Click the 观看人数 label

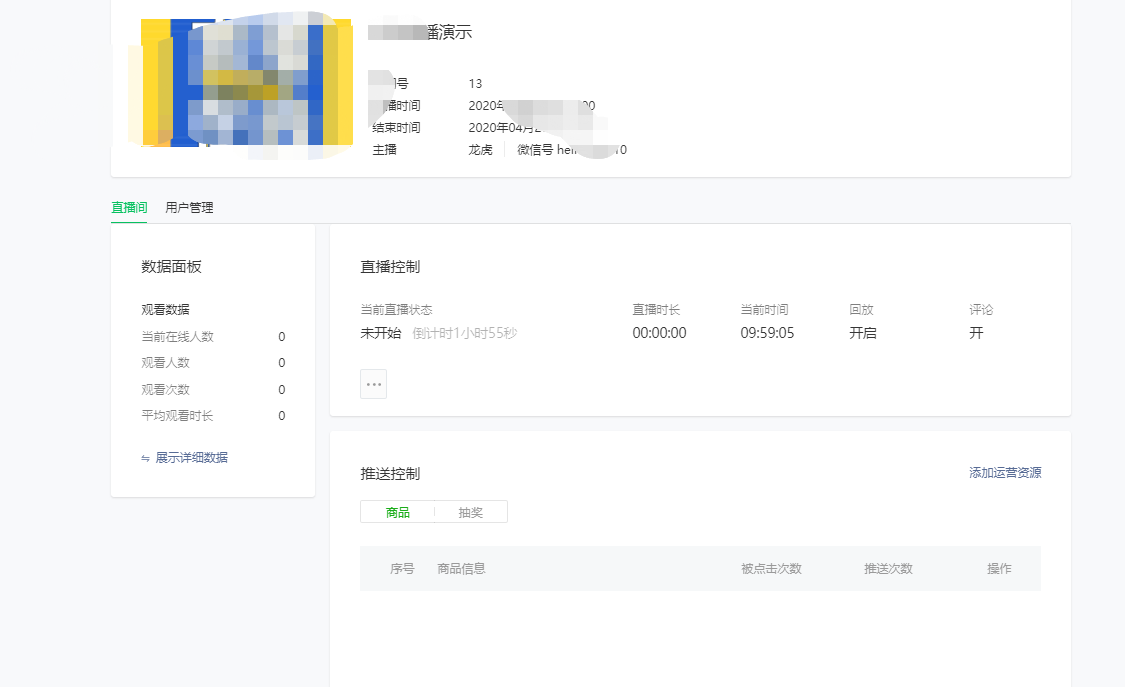(x=165, y=363)
